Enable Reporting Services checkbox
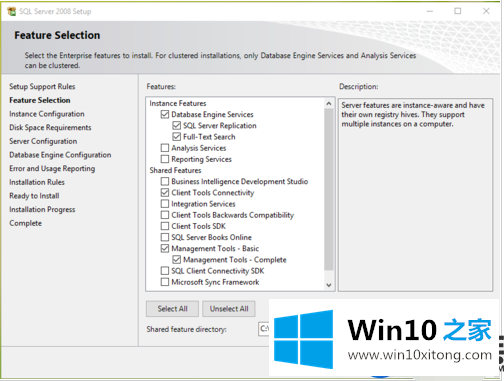This screenshot has height=381, width=504. (165, 159)
